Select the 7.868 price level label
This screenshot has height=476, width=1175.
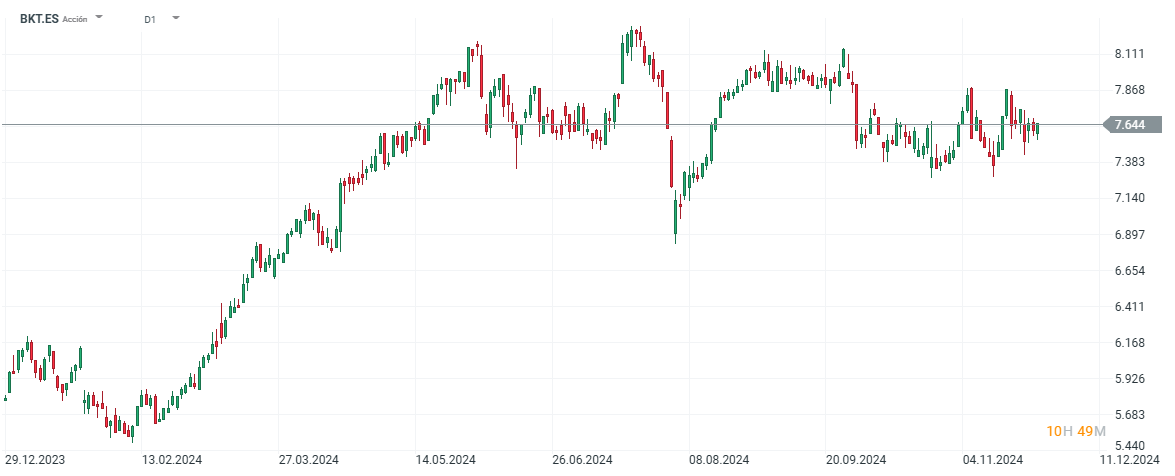point(1129,90)
